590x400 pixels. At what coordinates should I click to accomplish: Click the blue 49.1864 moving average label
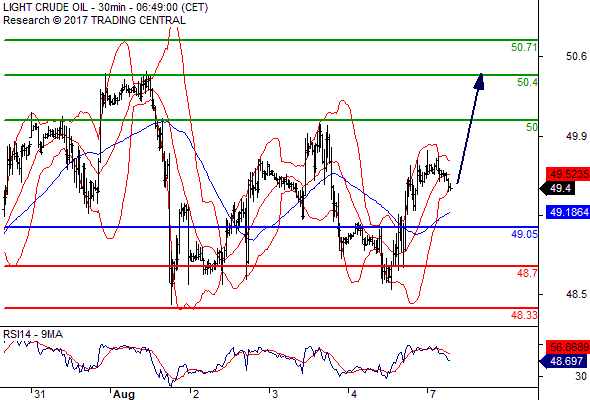pyautogui.click(x=567, y=213)
